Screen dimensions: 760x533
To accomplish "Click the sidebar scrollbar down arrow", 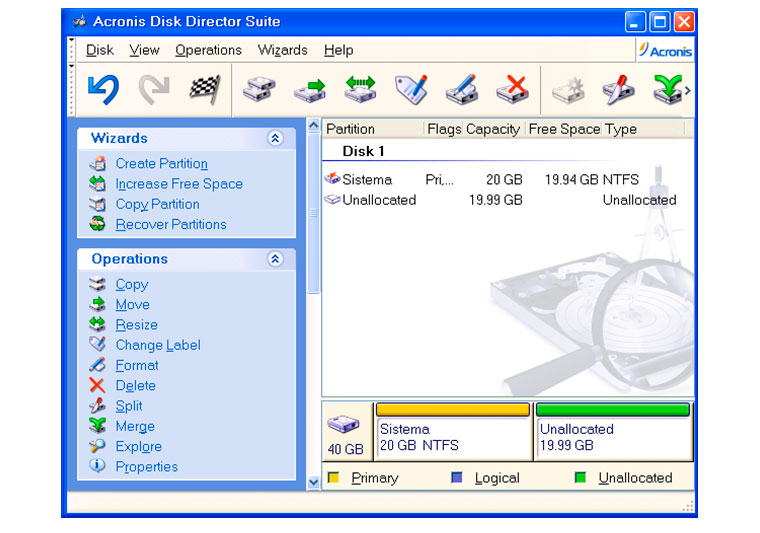I will pos(314,482).
